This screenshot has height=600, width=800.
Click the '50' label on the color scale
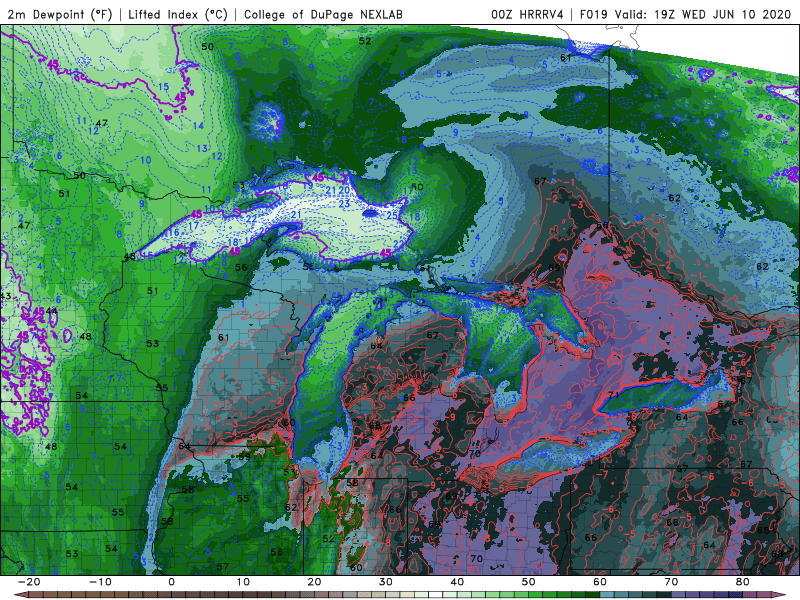[529, 582]
